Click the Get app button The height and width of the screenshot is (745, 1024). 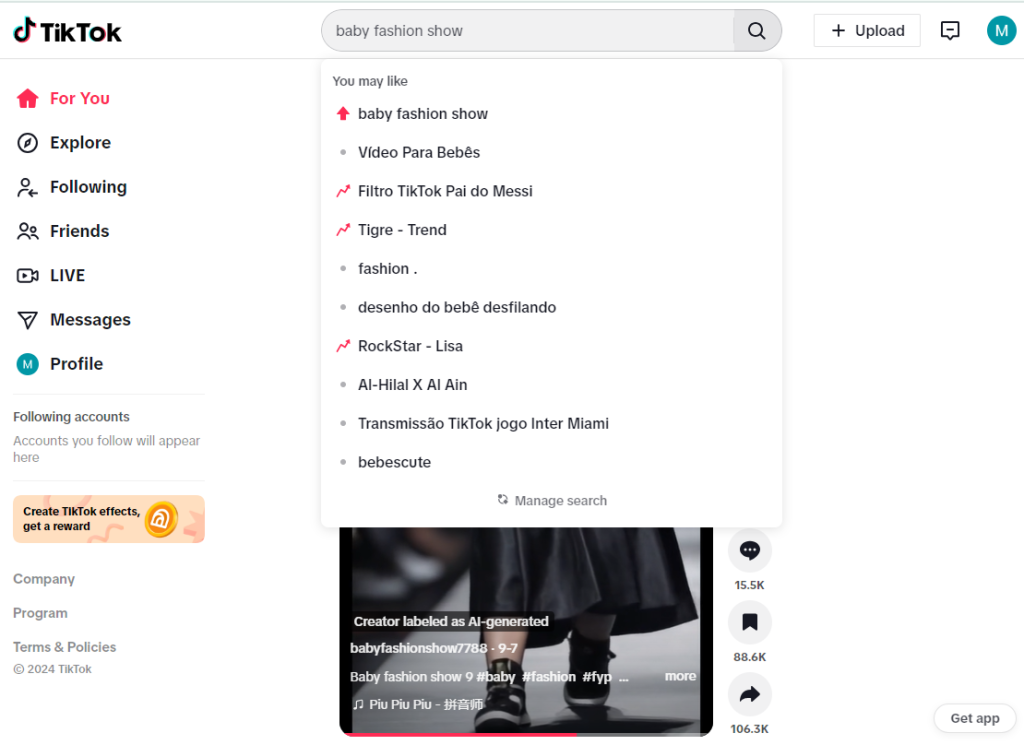[x=974, y=718]
